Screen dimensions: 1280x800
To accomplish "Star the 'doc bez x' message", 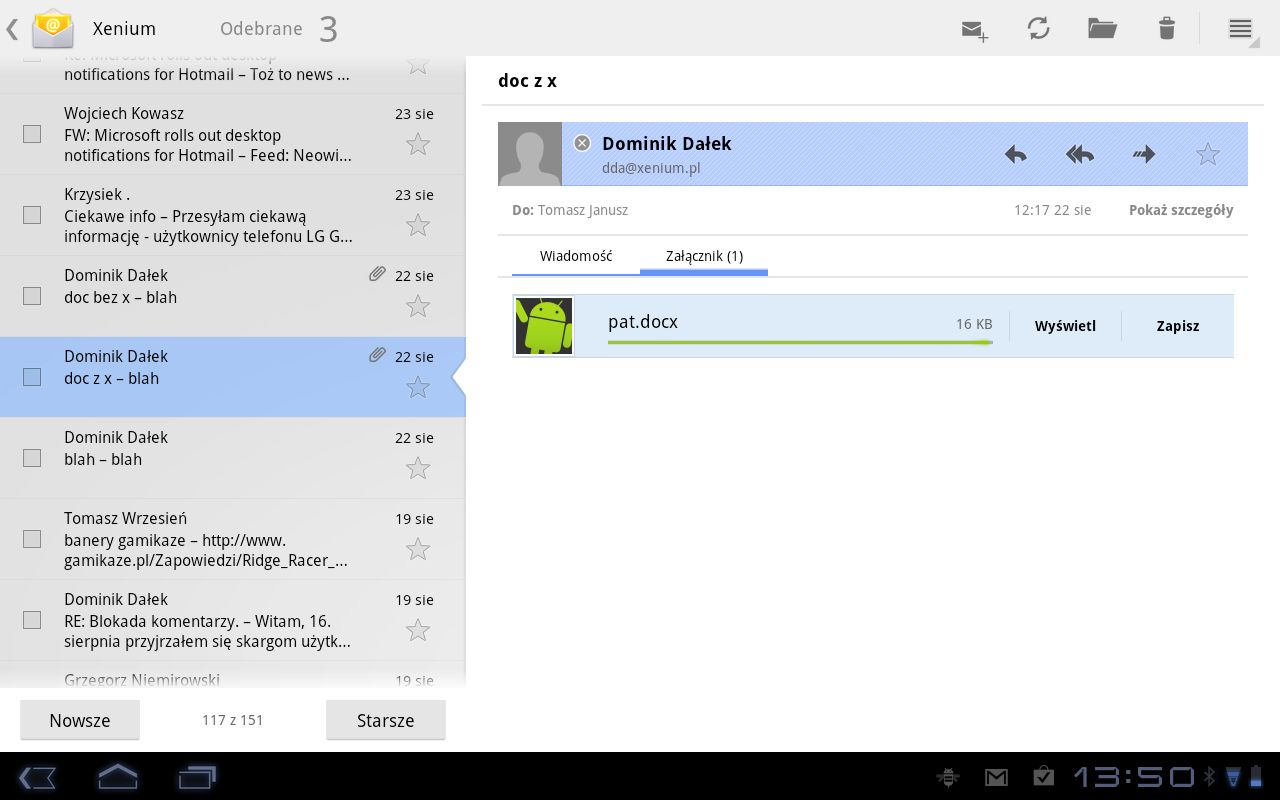I will [418, 307].
